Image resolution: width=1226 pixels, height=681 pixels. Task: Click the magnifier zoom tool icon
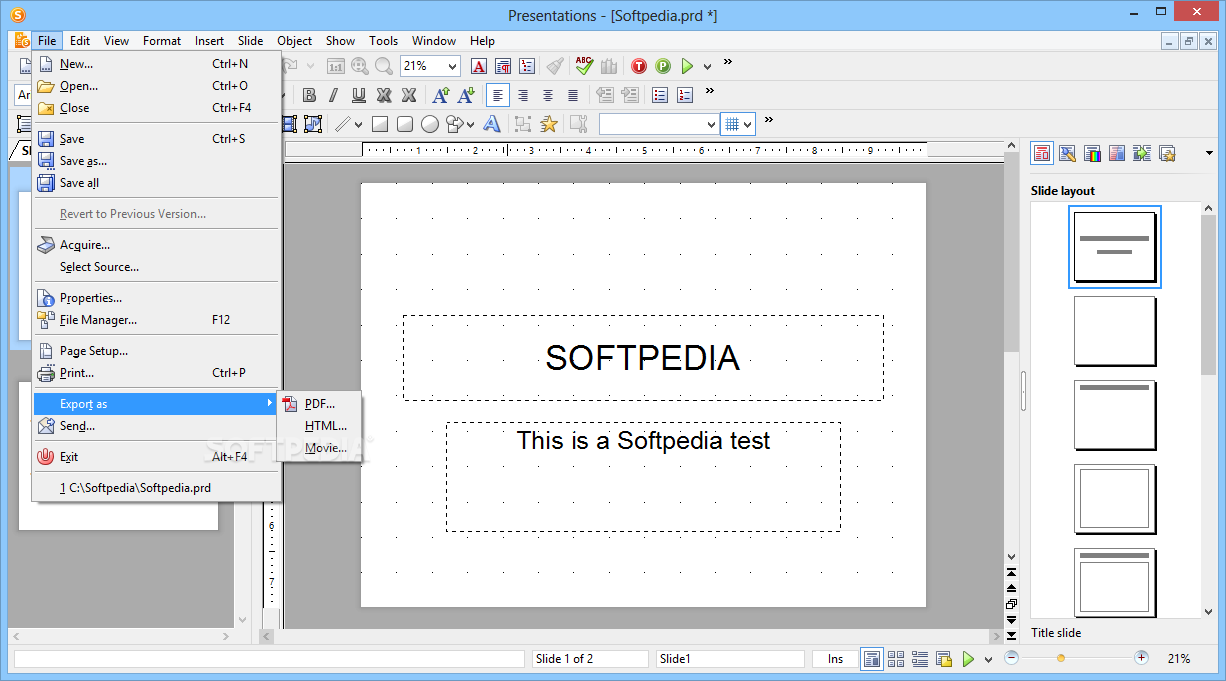coord(384,66)
